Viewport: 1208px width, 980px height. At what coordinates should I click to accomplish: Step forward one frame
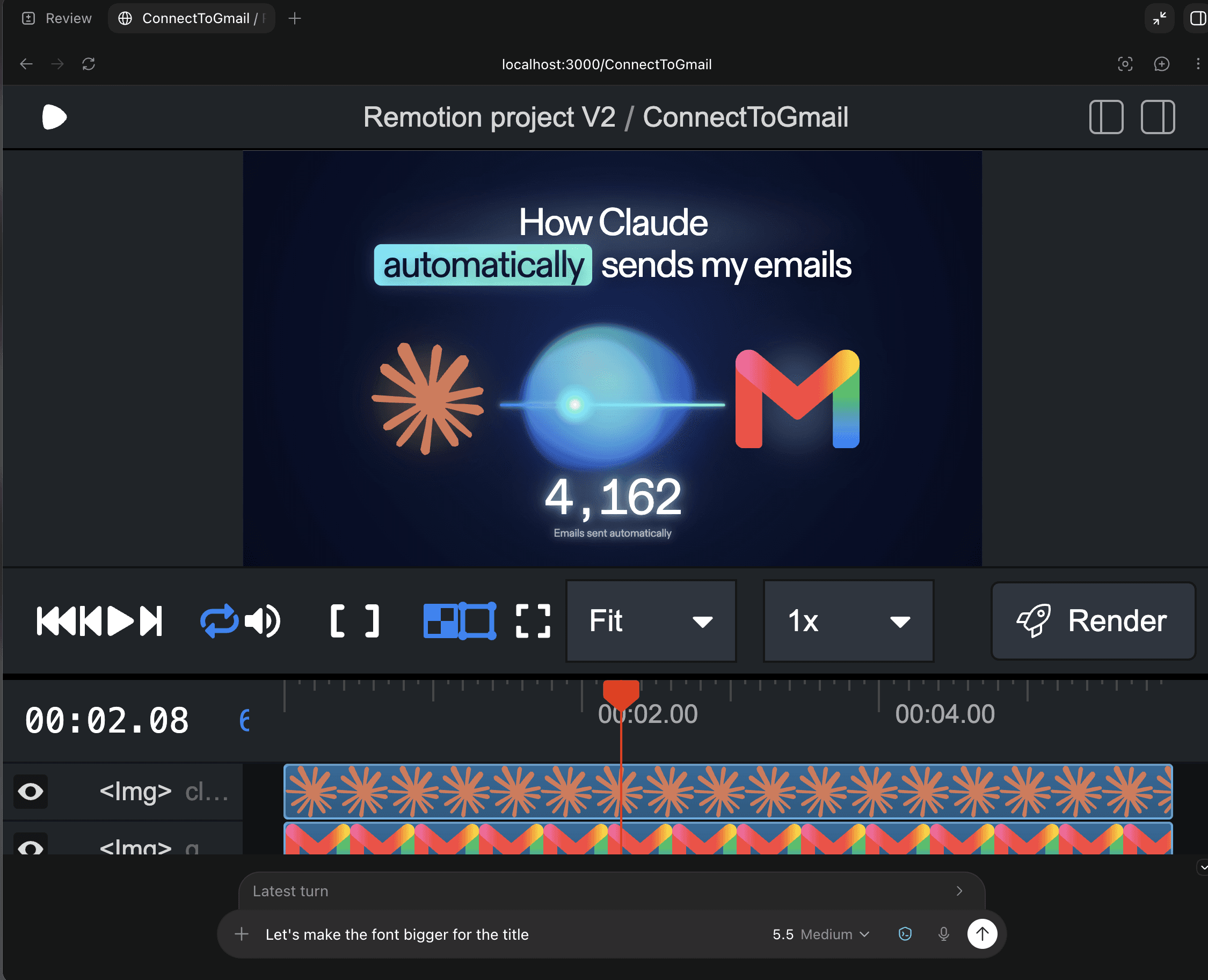tap(151, 621)
